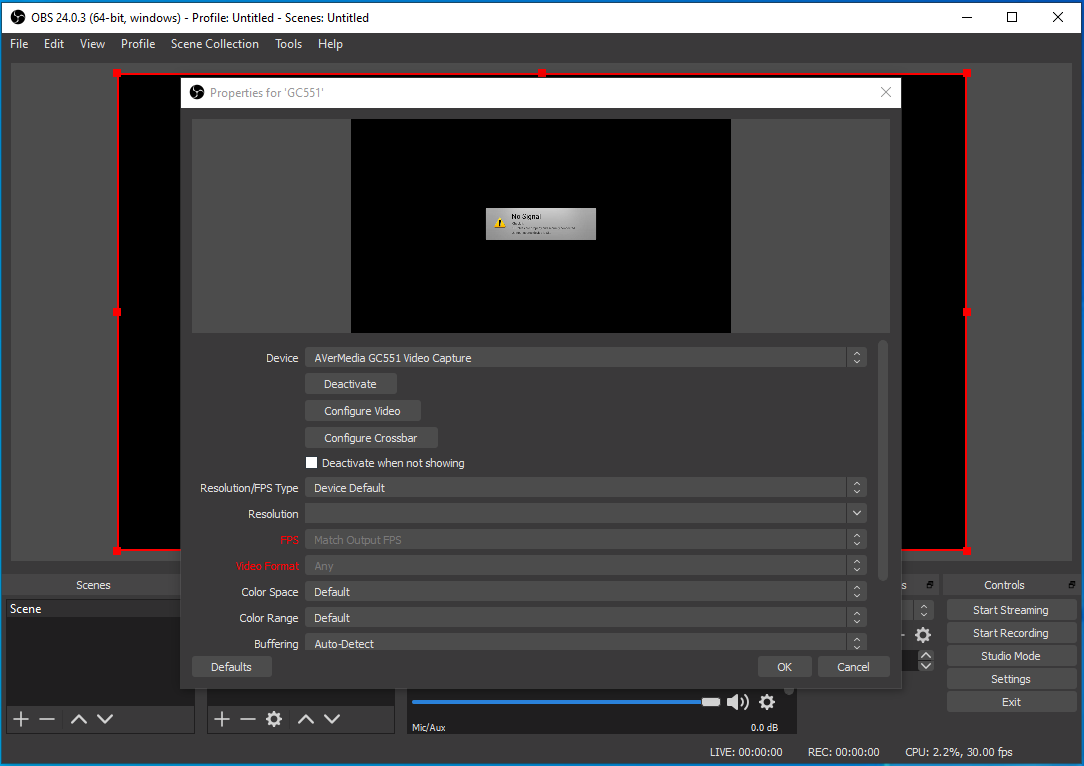Confirm properties with OK button
Screen dimensions: 1084x766
point(784,666)
